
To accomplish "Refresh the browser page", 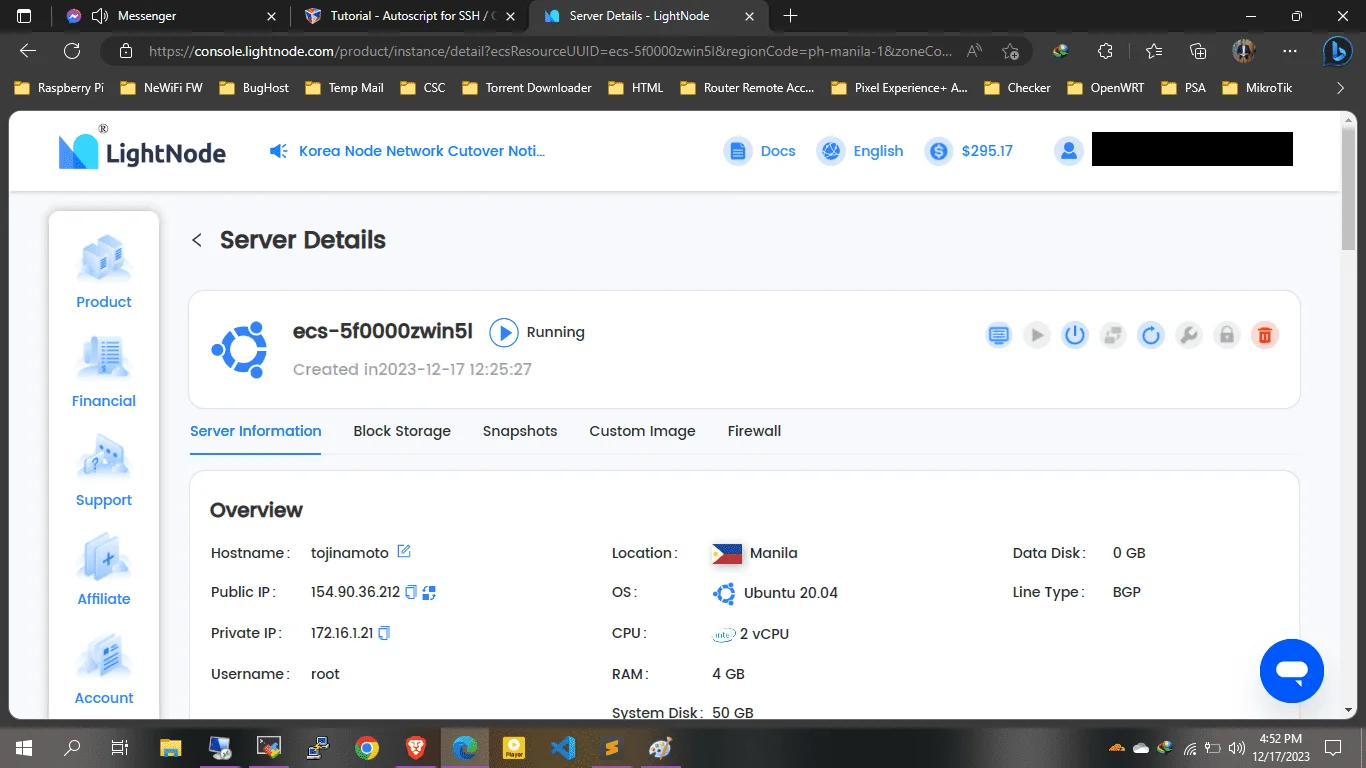I will [72, 51].
